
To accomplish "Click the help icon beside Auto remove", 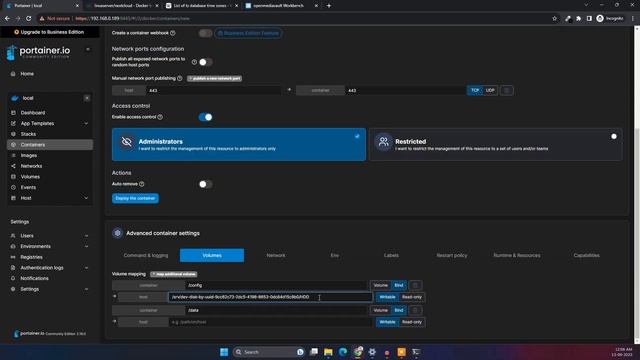I will 142,184.
